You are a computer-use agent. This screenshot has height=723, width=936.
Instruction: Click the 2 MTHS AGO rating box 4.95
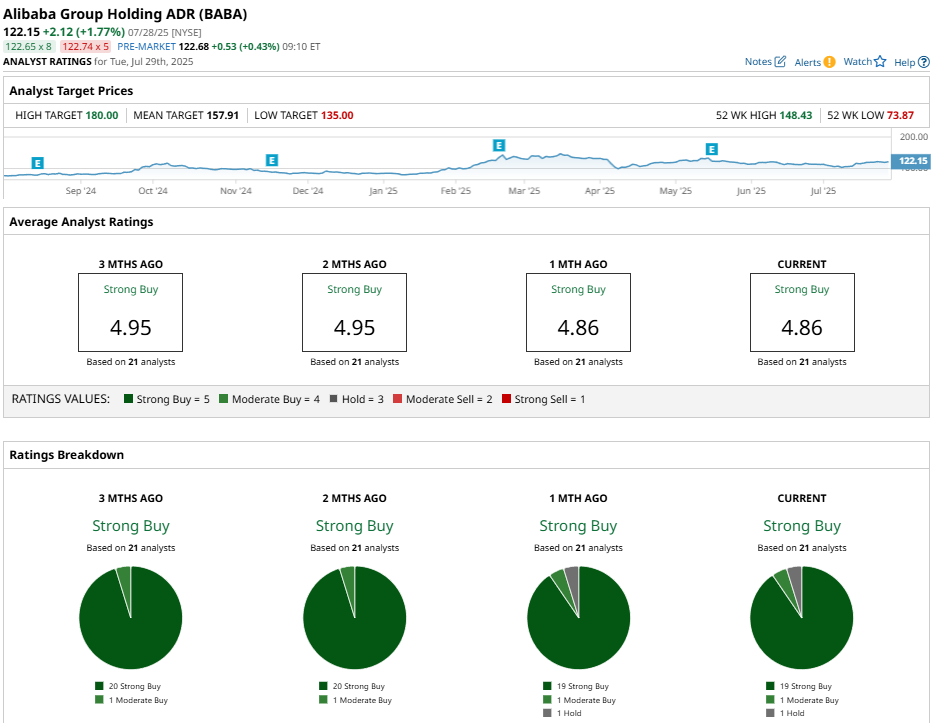tap(355, 312)
